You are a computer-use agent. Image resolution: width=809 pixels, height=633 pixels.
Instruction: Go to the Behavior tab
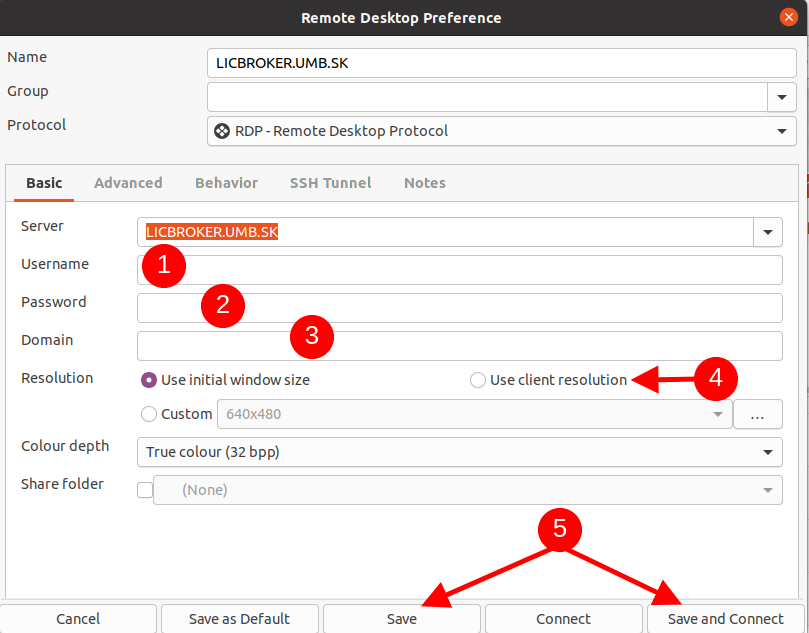(226, 183)
